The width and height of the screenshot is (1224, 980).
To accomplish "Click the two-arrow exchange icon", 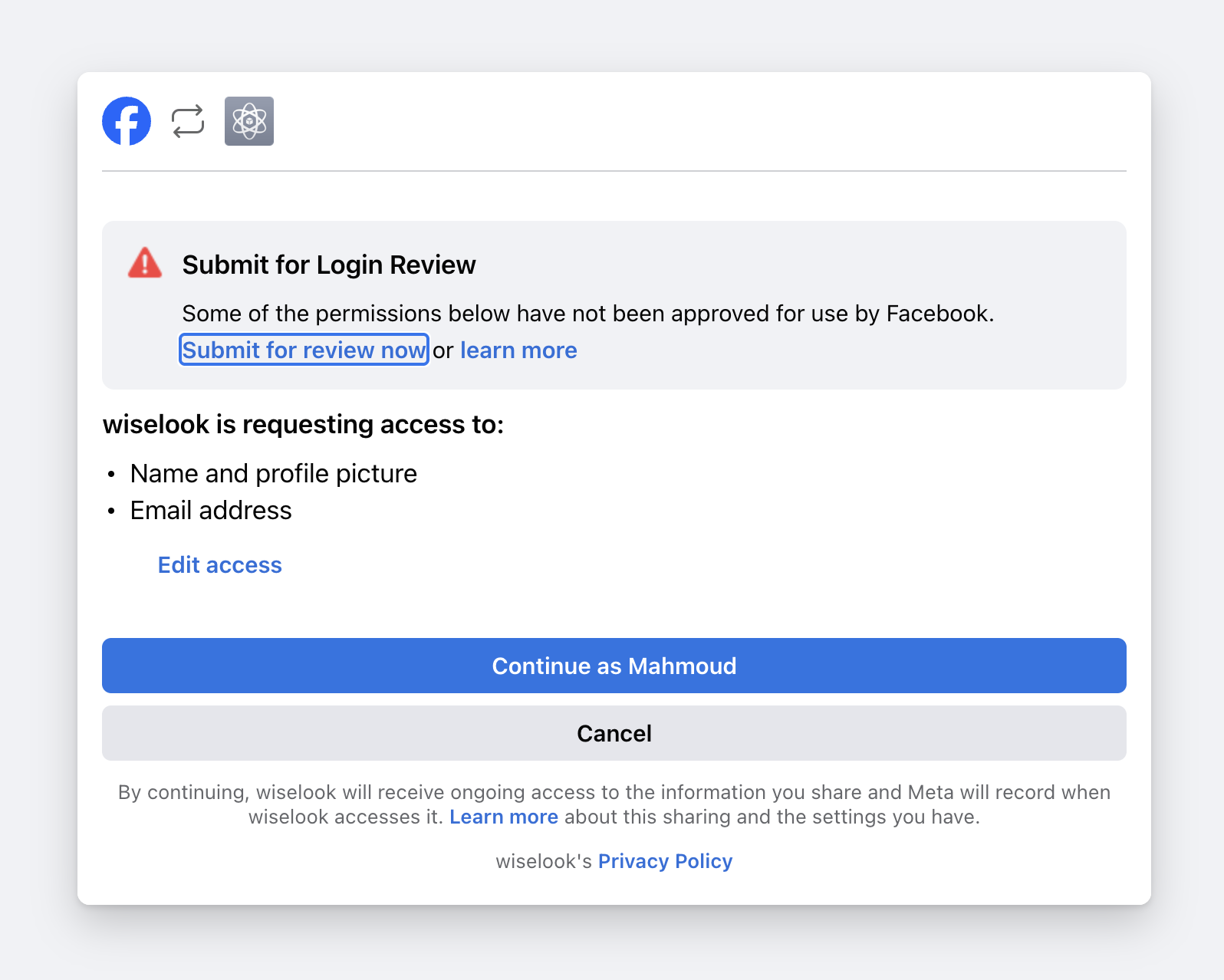I will tap(188, 121).
